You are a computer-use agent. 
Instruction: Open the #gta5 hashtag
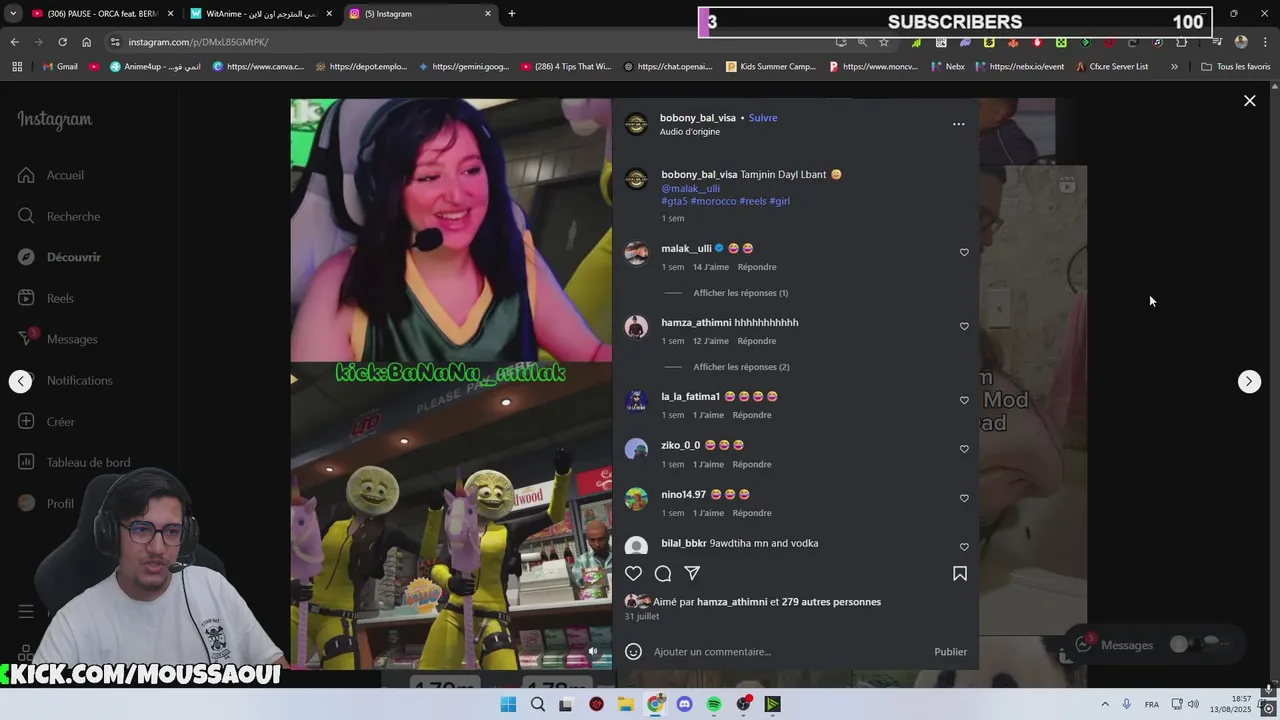[x=674, y=201]
